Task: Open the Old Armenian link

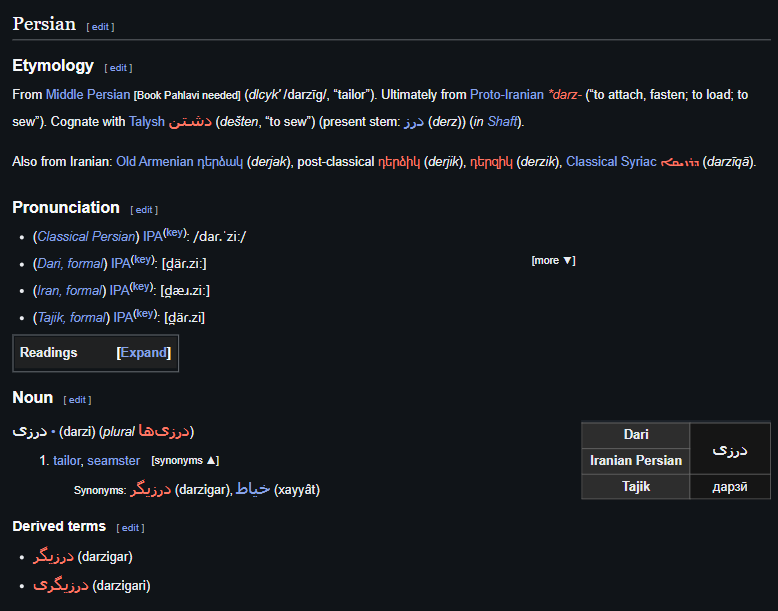Action: (x=154, y=162)
